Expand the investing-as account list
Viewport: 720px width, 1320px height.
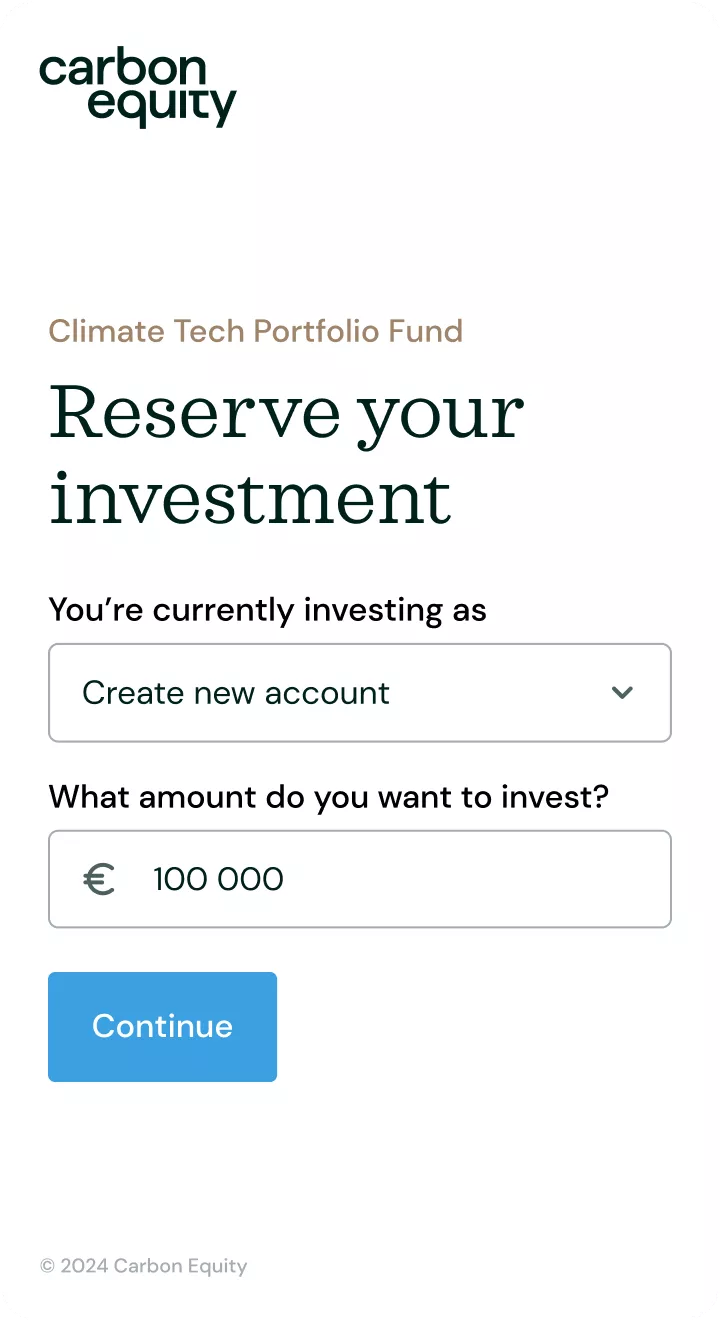[x=360, y=692]
